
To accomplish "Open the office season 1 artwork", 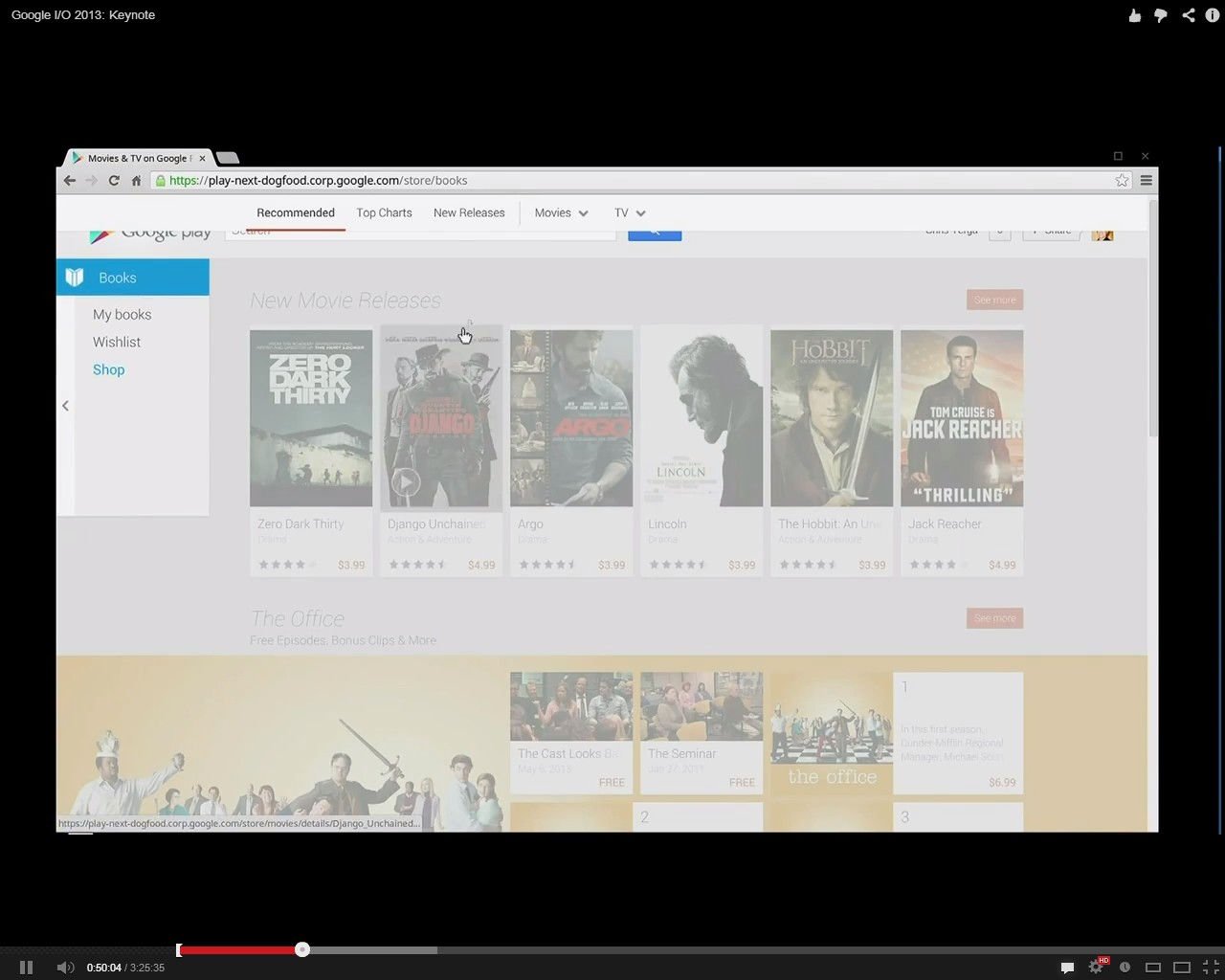I will pos(832,732).
